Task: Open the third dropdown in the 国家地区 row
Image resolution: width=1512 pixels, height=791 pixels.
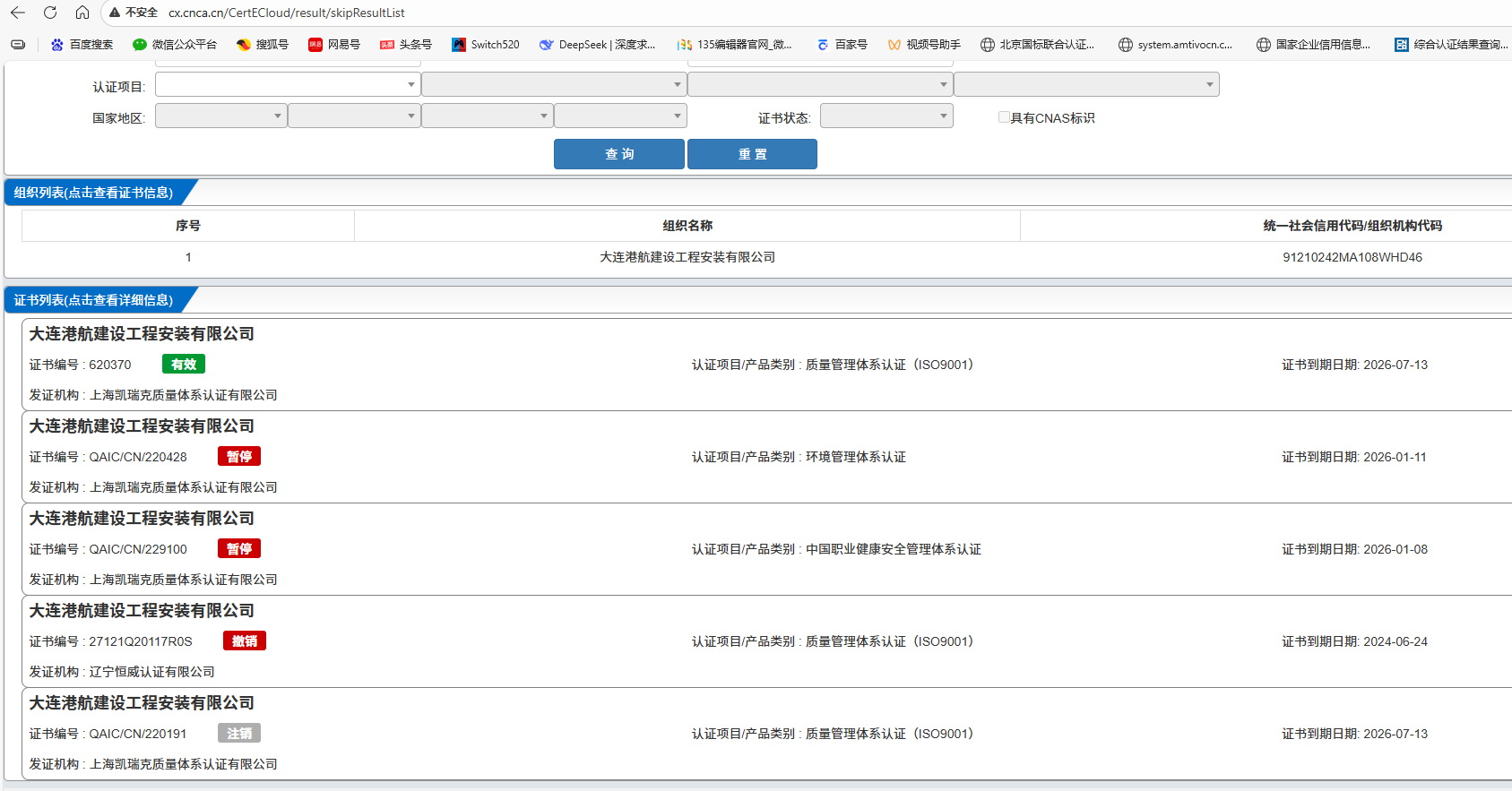Action: (x=487, y=116)
